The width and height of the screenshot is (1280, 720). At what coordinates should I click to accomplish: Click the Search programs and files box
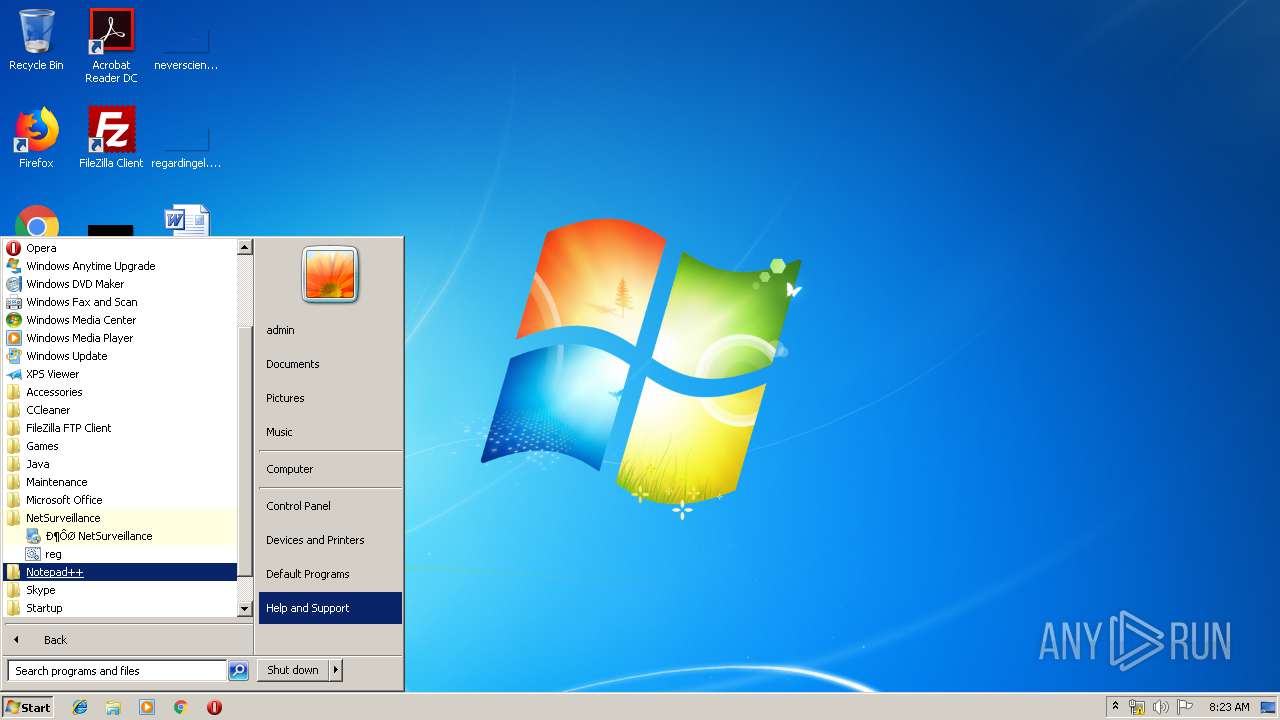point(117,671)
